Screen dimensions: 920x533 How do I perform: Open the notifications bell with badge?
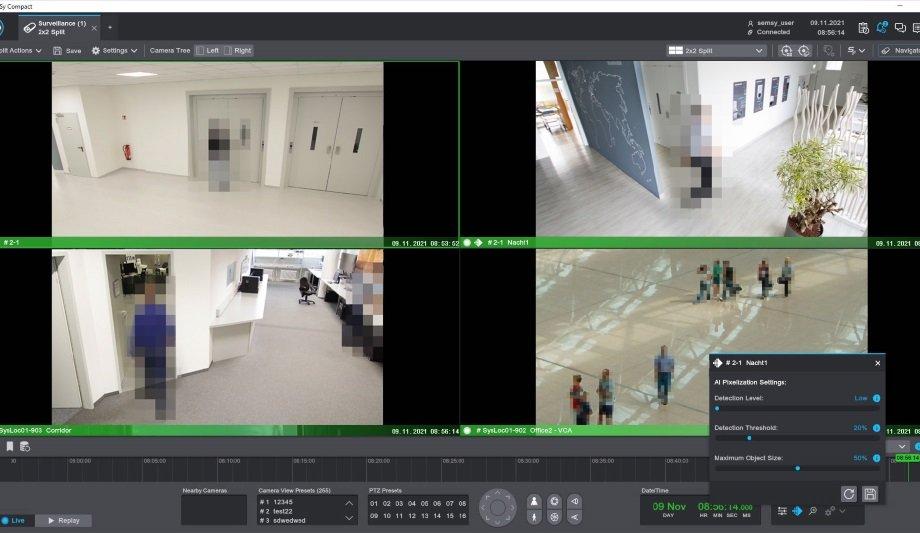click(x=881, y=27)
